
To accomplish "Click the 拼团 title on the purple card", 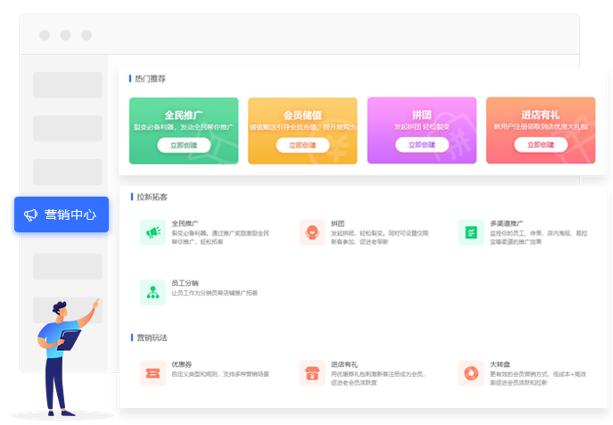I will click(422, 115).
